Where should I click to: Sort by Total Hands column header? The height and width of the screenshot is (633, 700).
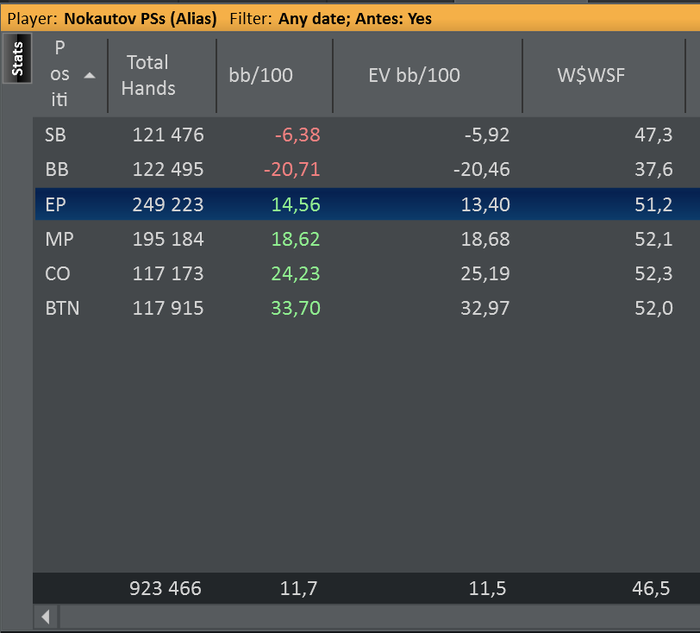pos(148,75)
